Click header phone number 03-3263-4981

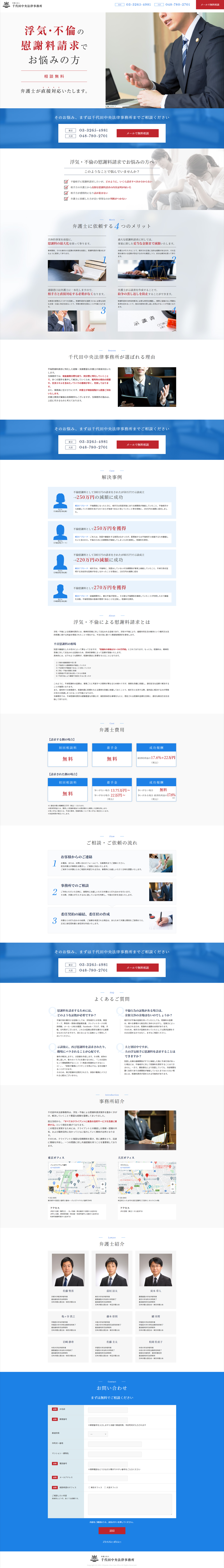tap(139, 4)
